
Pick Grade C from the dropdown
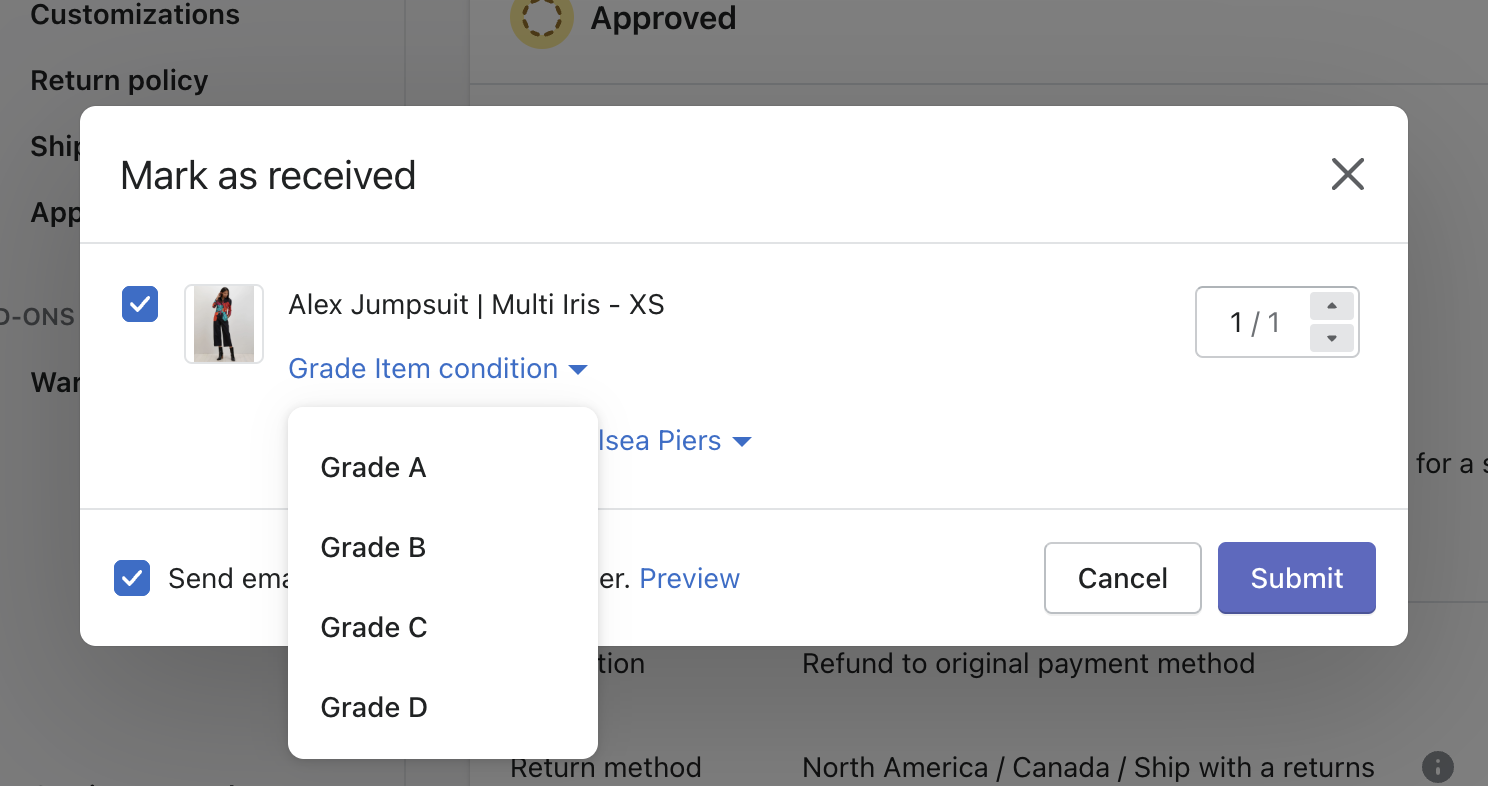coord(373,627)
